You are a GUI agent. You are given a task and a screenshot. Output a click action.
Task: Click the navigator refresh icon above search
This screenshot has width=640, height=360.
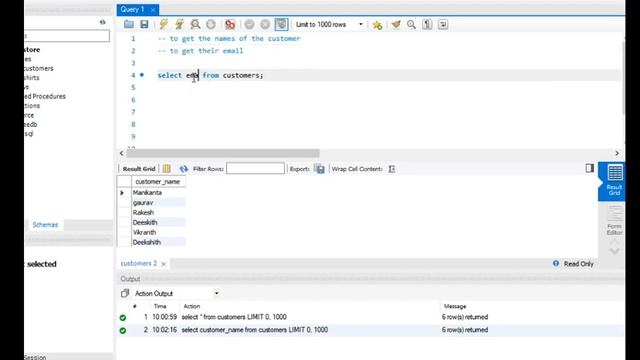coord(102,22)
